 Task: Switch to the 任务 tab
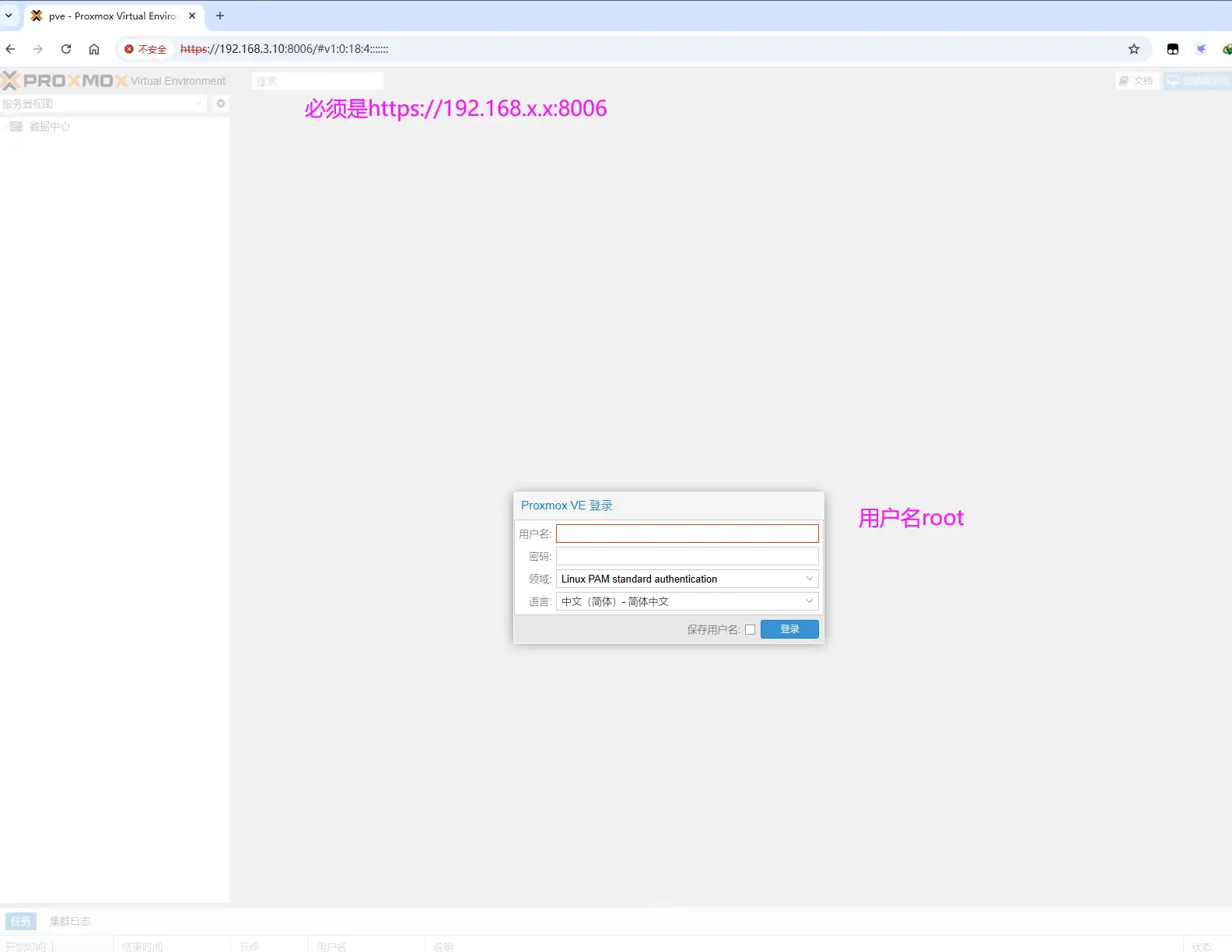(21, 922)
